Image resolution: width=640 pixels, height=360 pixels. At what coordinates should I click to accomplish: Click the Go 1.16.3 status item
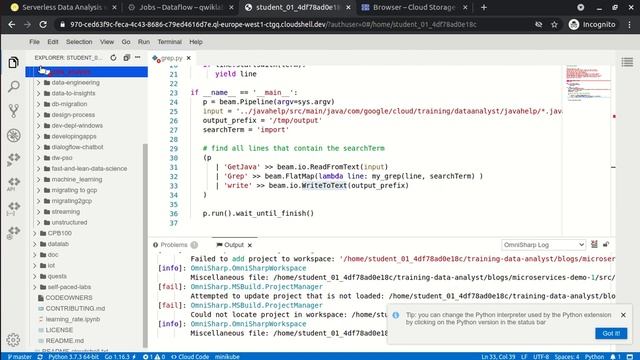click(120, 356)
